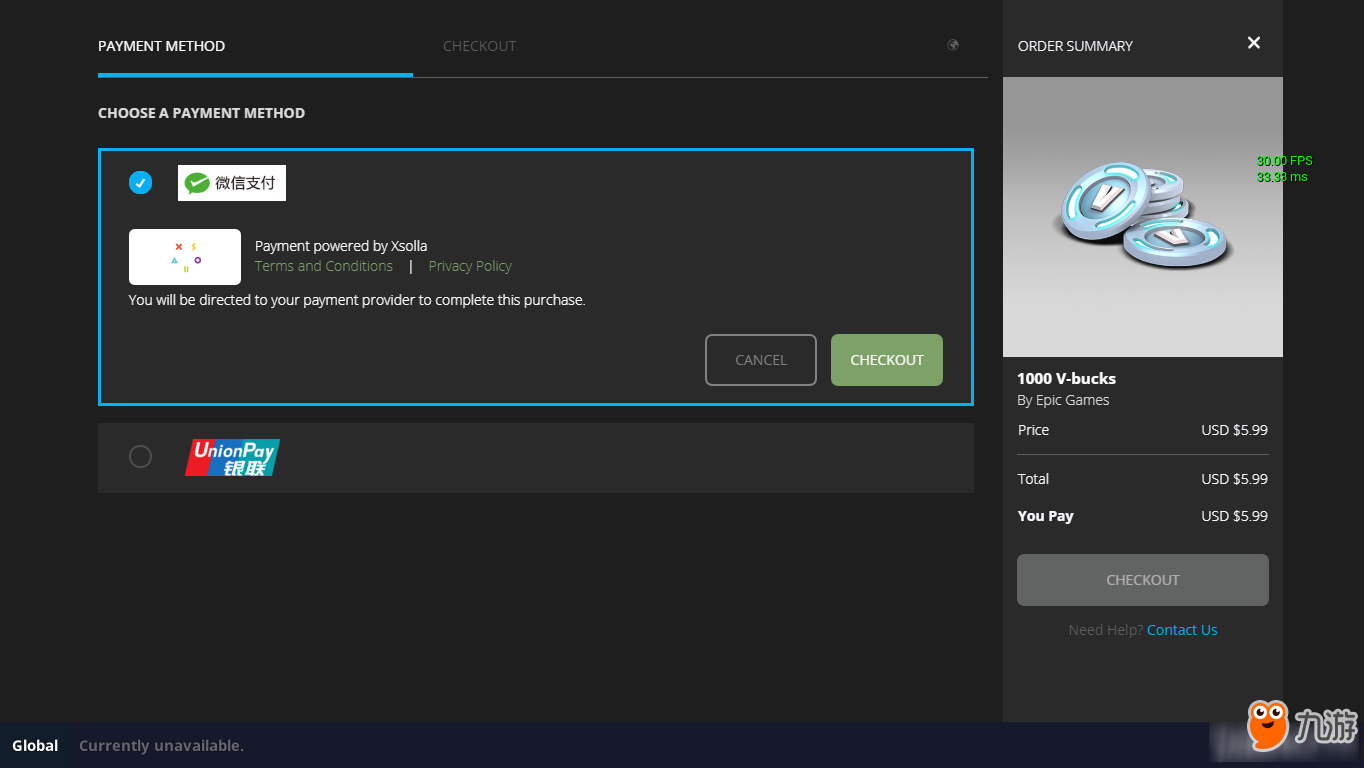Switch to the Checkout tab
This screenshot has height=768, width=1364.
480,46
